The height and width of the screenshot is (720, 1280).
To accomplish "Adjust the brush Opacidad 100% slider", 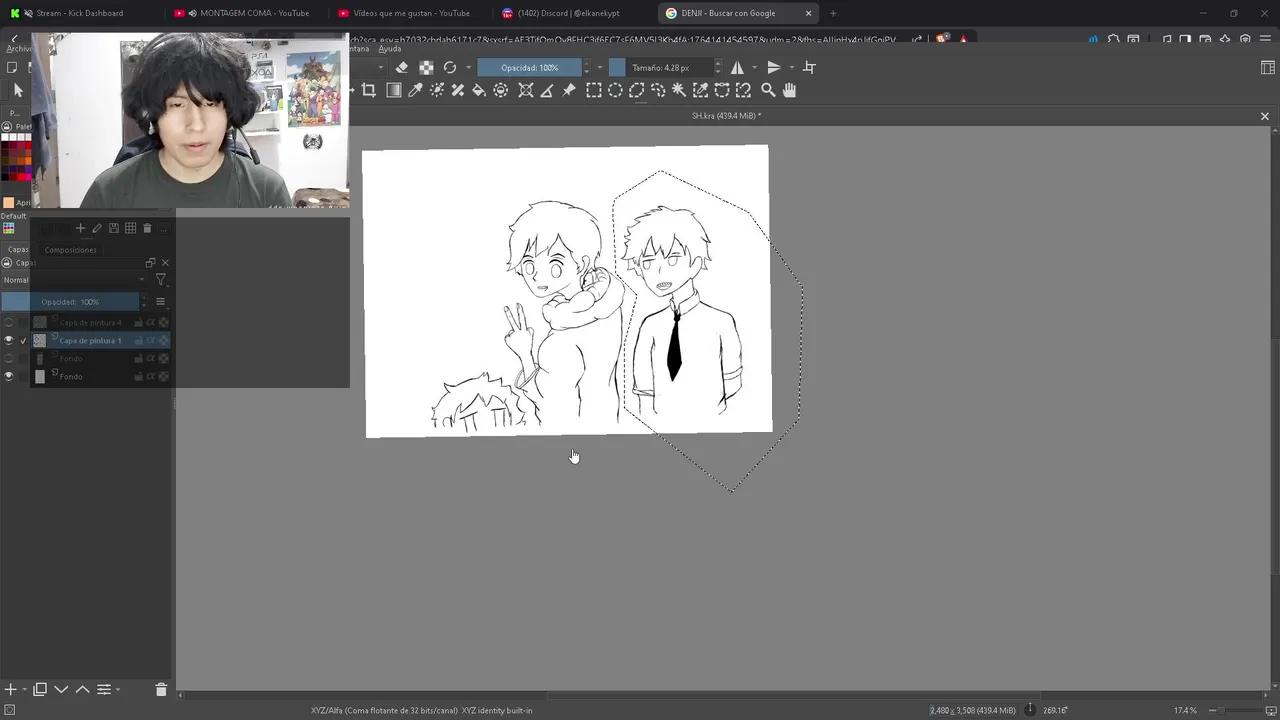I will coord(530,67).
